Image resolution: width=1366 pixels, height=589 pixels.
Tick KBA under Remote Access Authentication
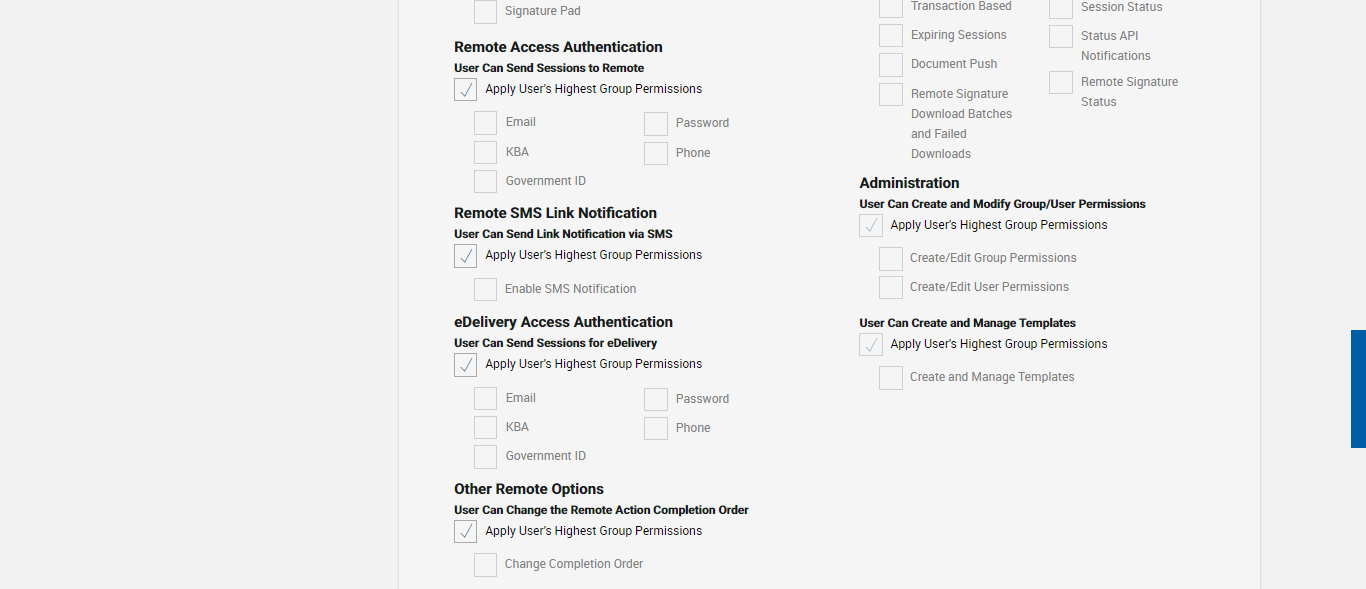click(485, 152)
